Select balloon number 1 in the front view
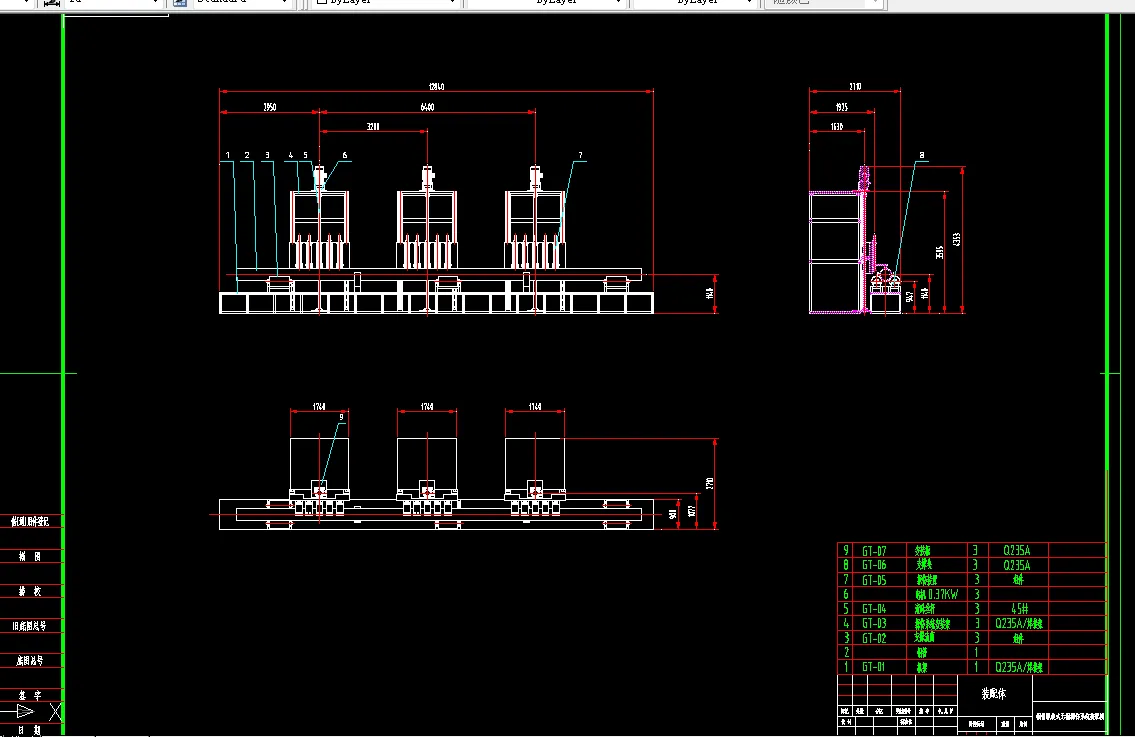Viewport: 1135px width, 737px height. click(x=228, y=155)
